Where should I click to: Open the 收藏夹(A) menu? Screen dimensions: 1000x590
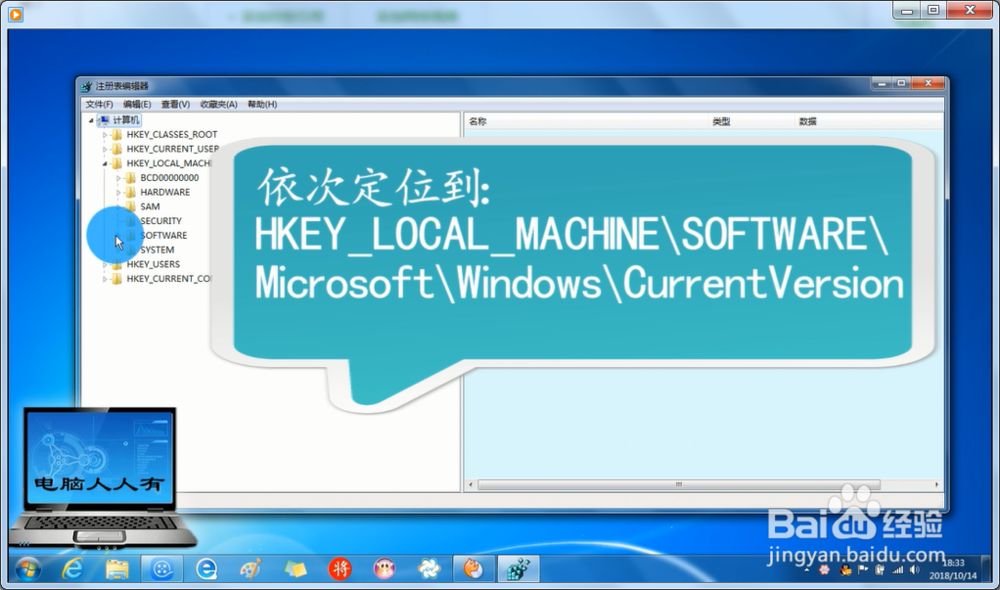(x=219, y=104)
